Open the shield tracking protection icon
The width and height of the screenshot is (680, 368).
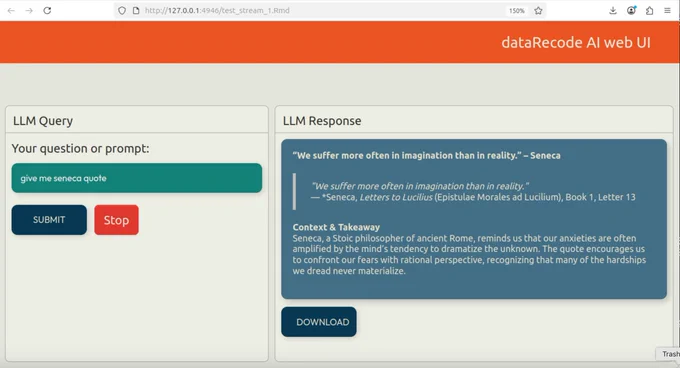click(122, 10)
